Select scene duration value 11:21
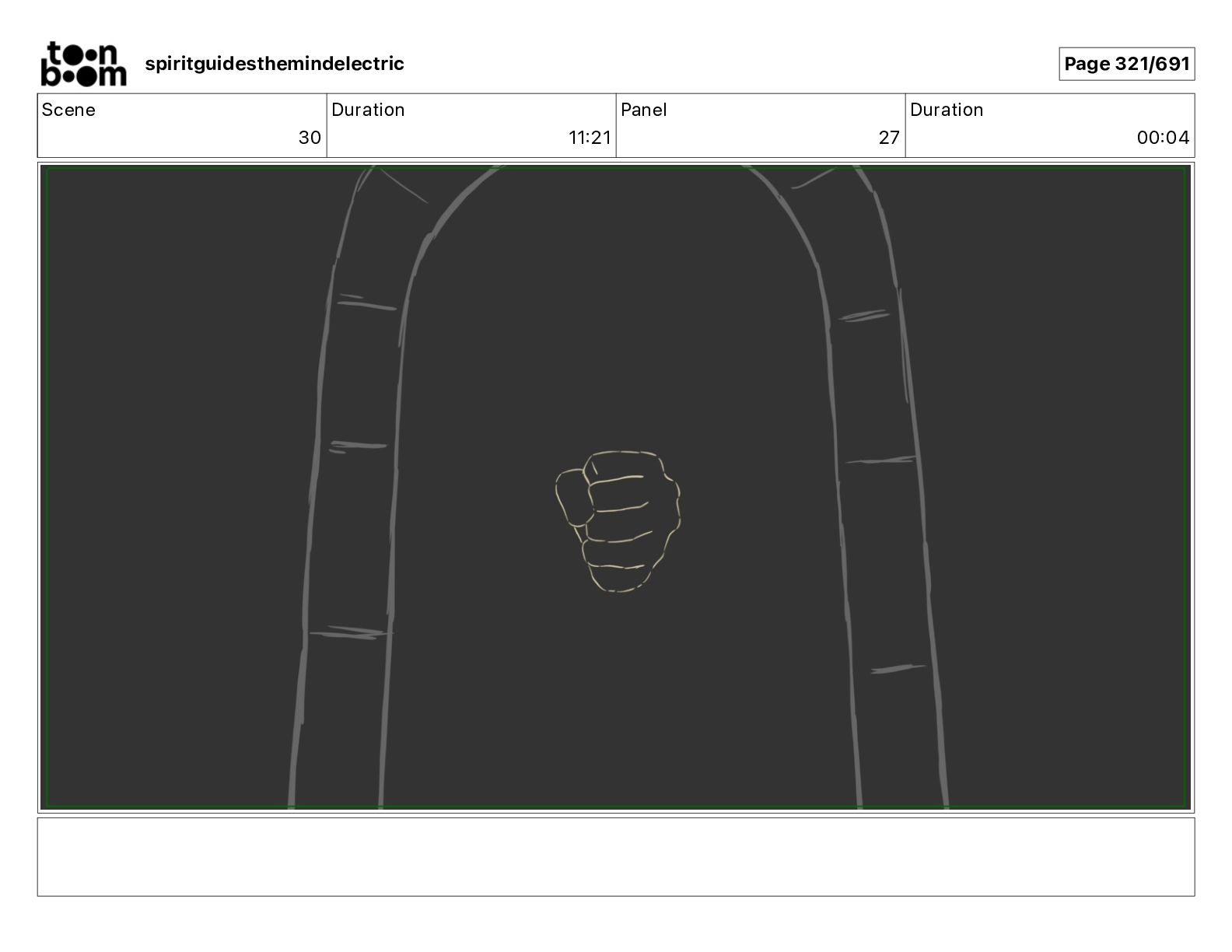 [x=590, y=138]
